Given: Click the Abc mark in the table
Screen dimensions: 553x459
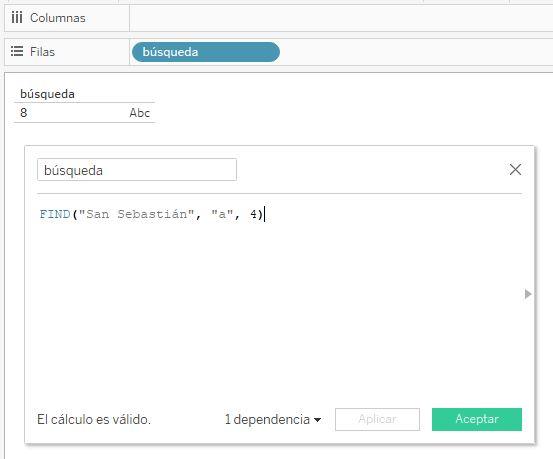Looking at the screenshot, I should (x=140, y=113).
